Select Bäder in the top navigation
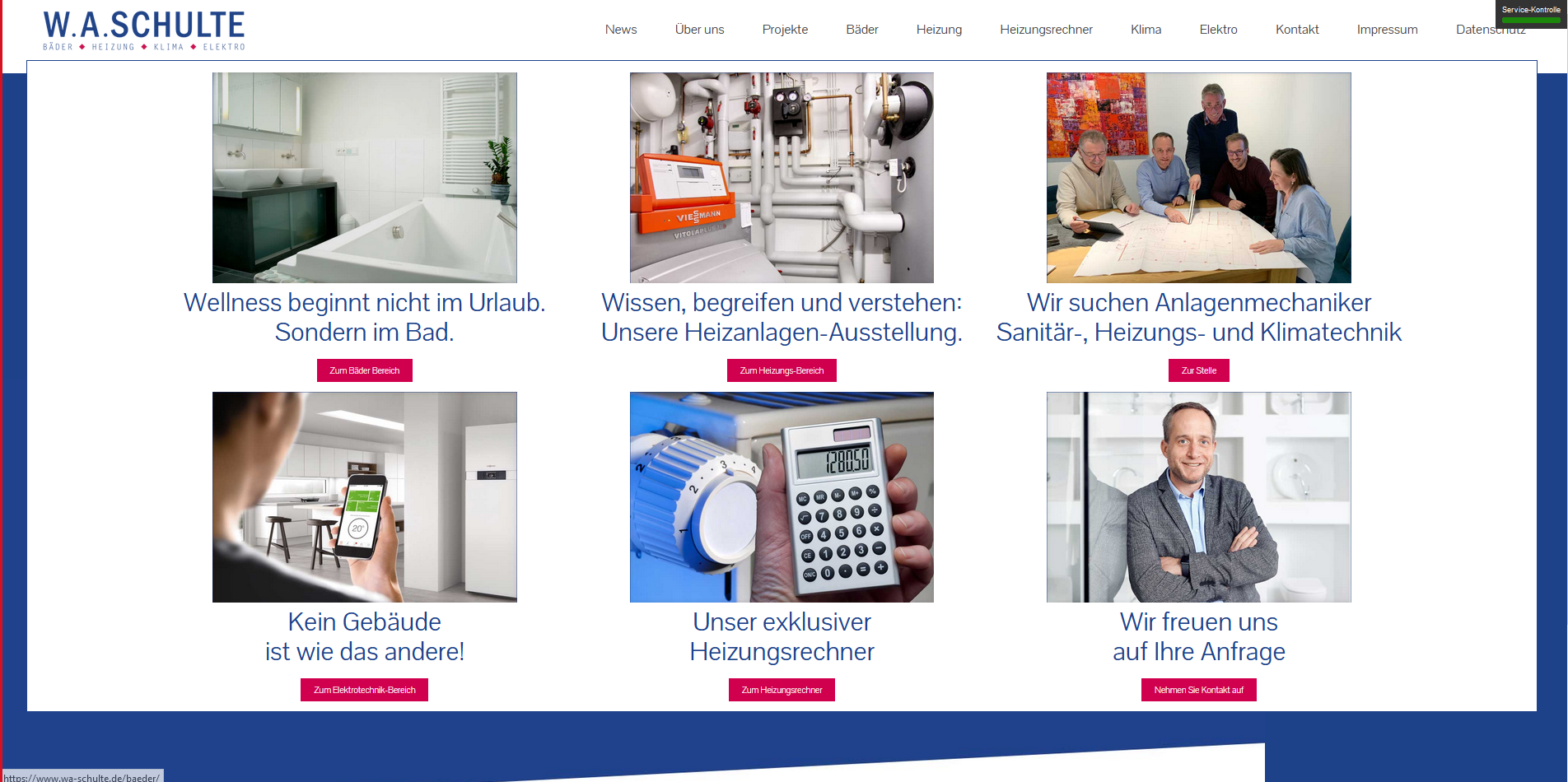 click(862, 30)
